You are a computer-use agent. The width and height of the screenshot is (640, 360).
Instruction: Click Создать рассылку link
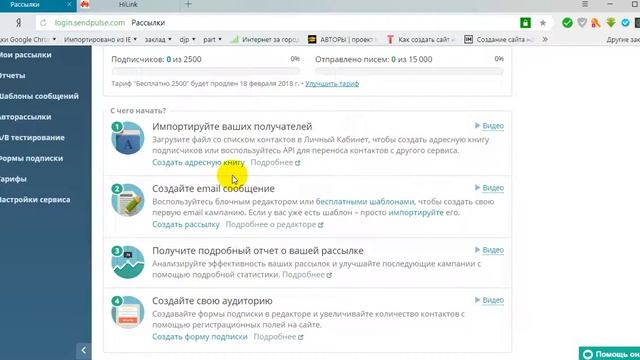pos(186,224)
